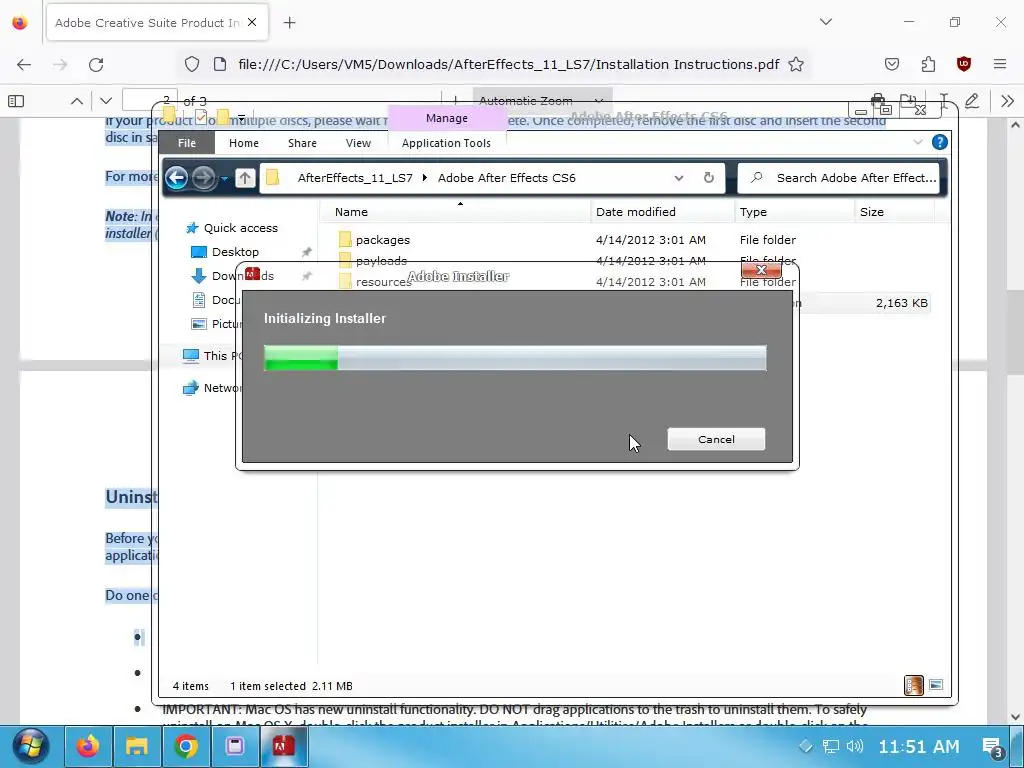1024x768 pixels.
Task: Open notification center in system tray
Action: 992,746
